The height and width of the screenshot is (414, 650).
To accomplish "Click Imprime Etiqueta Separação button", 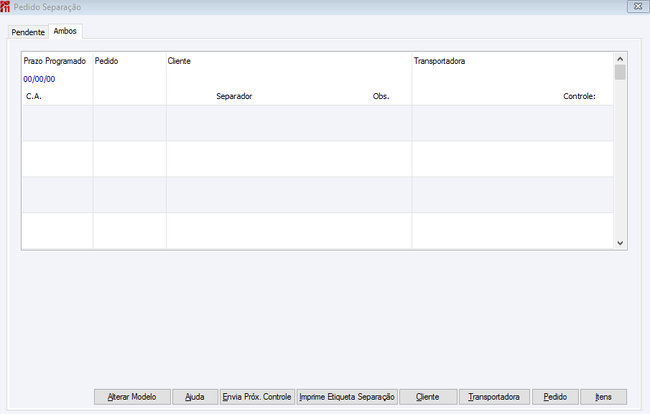I will tap(347, 397).
